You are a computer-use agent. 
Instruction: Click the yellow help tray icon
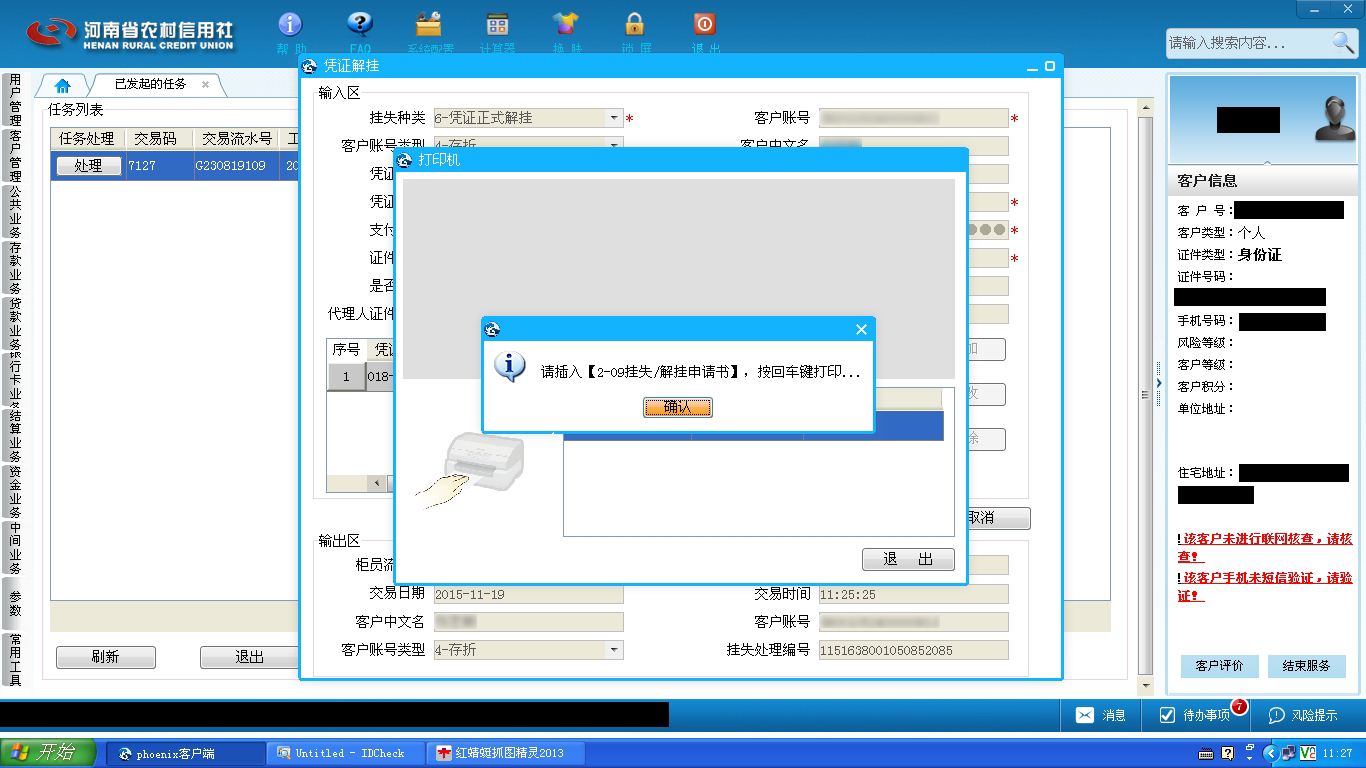coord(1228,753)
